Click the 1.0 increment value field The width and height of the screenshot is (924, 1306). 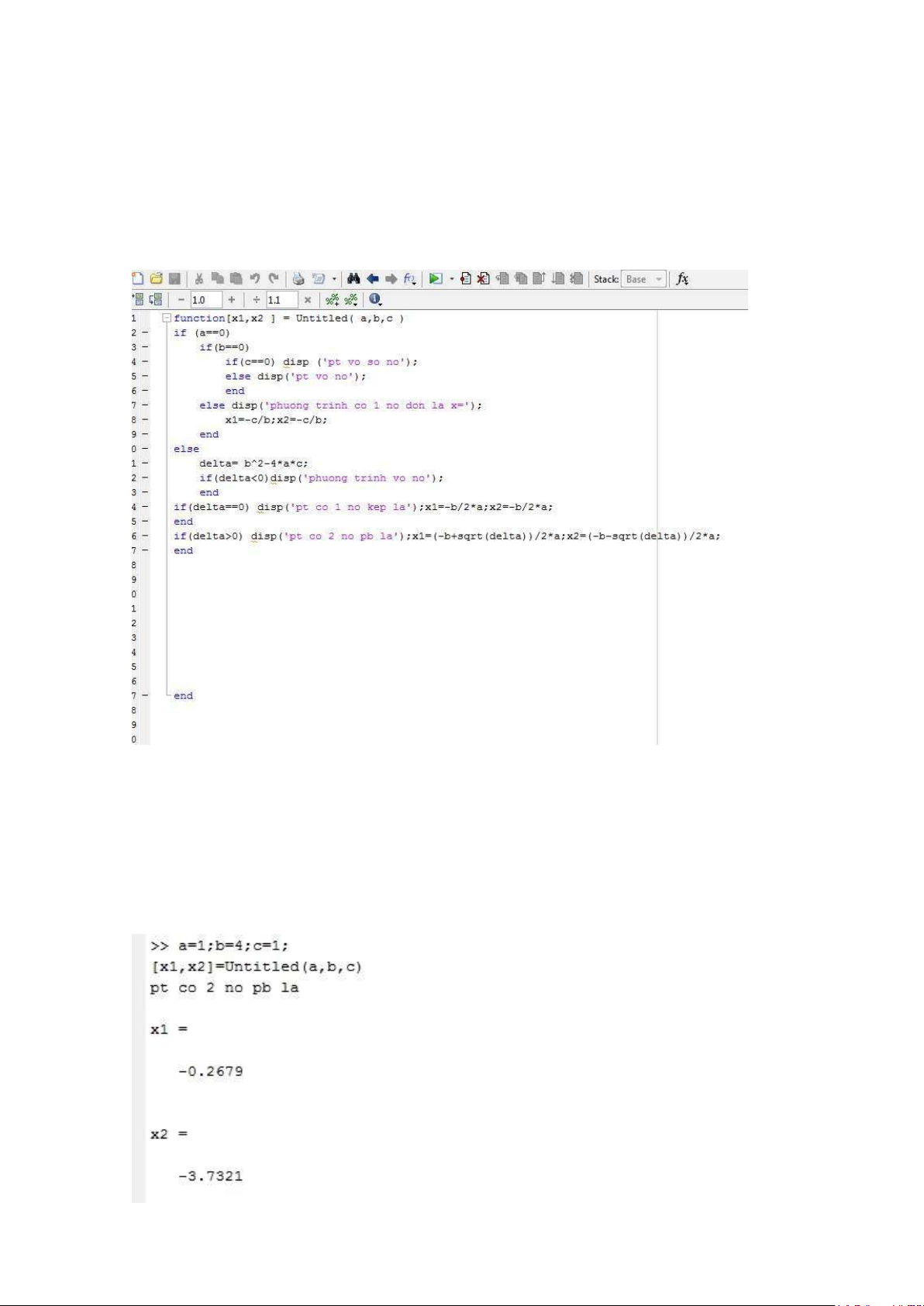pos(205,300)
